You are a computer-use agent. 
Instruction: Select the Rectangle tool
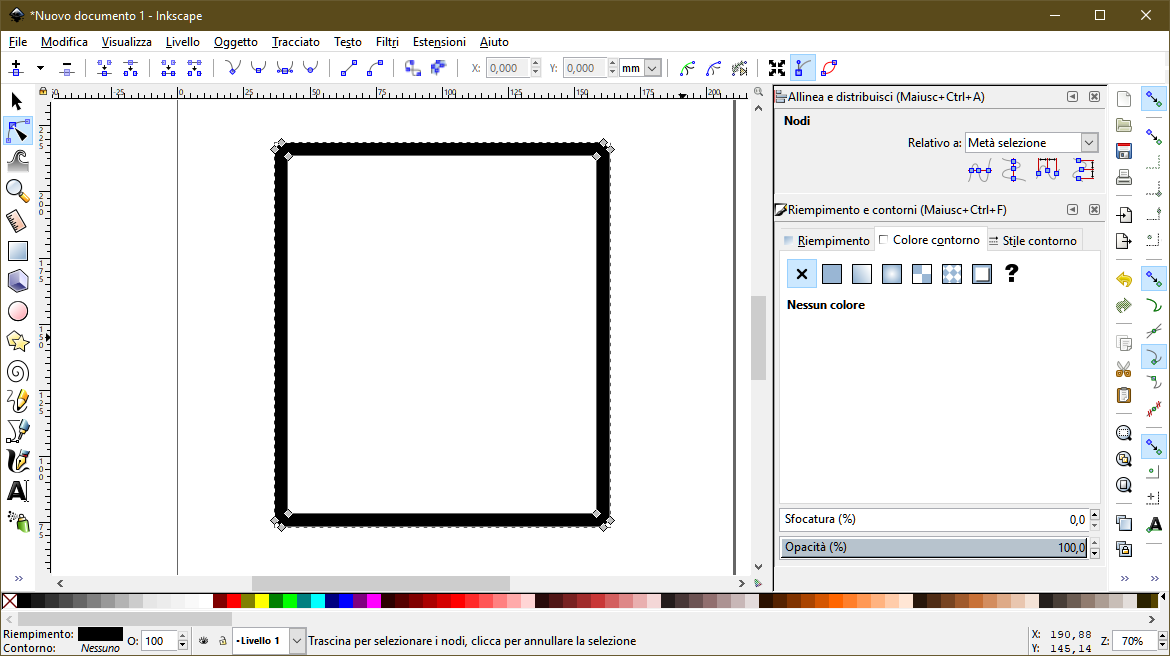point(18,250)
